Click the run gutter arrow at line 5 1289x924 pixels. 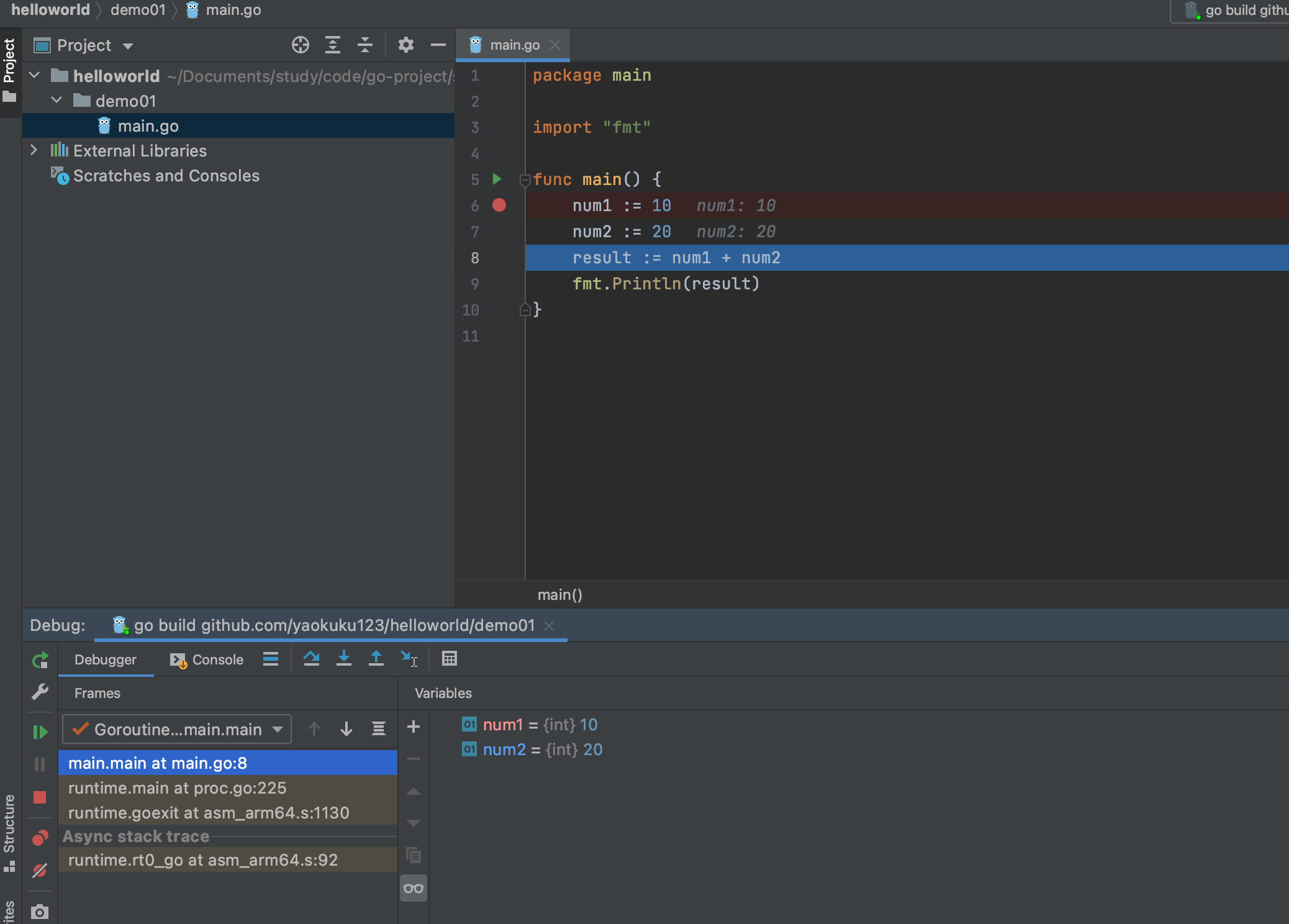point(497,179)
